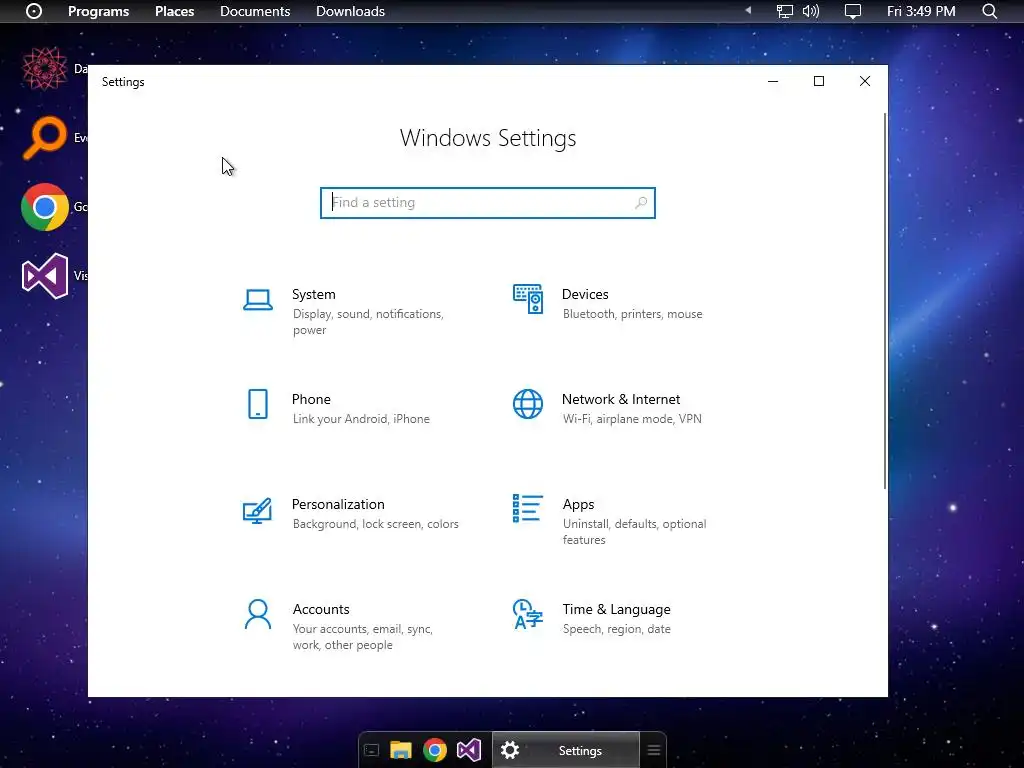Open the Places menu
The width and height of the screenshot is (1024, 768).
point(174,12)
